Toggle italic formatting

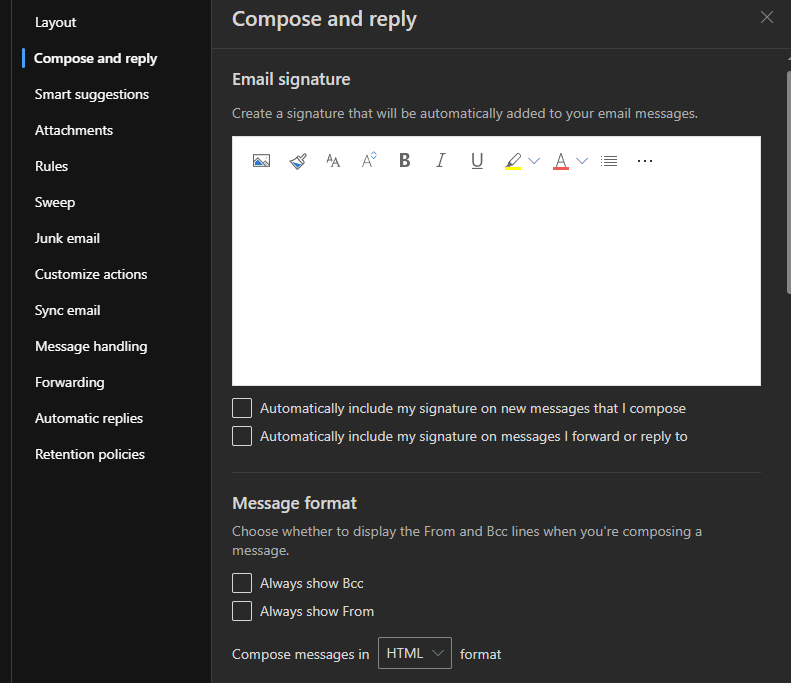point(441,160)
